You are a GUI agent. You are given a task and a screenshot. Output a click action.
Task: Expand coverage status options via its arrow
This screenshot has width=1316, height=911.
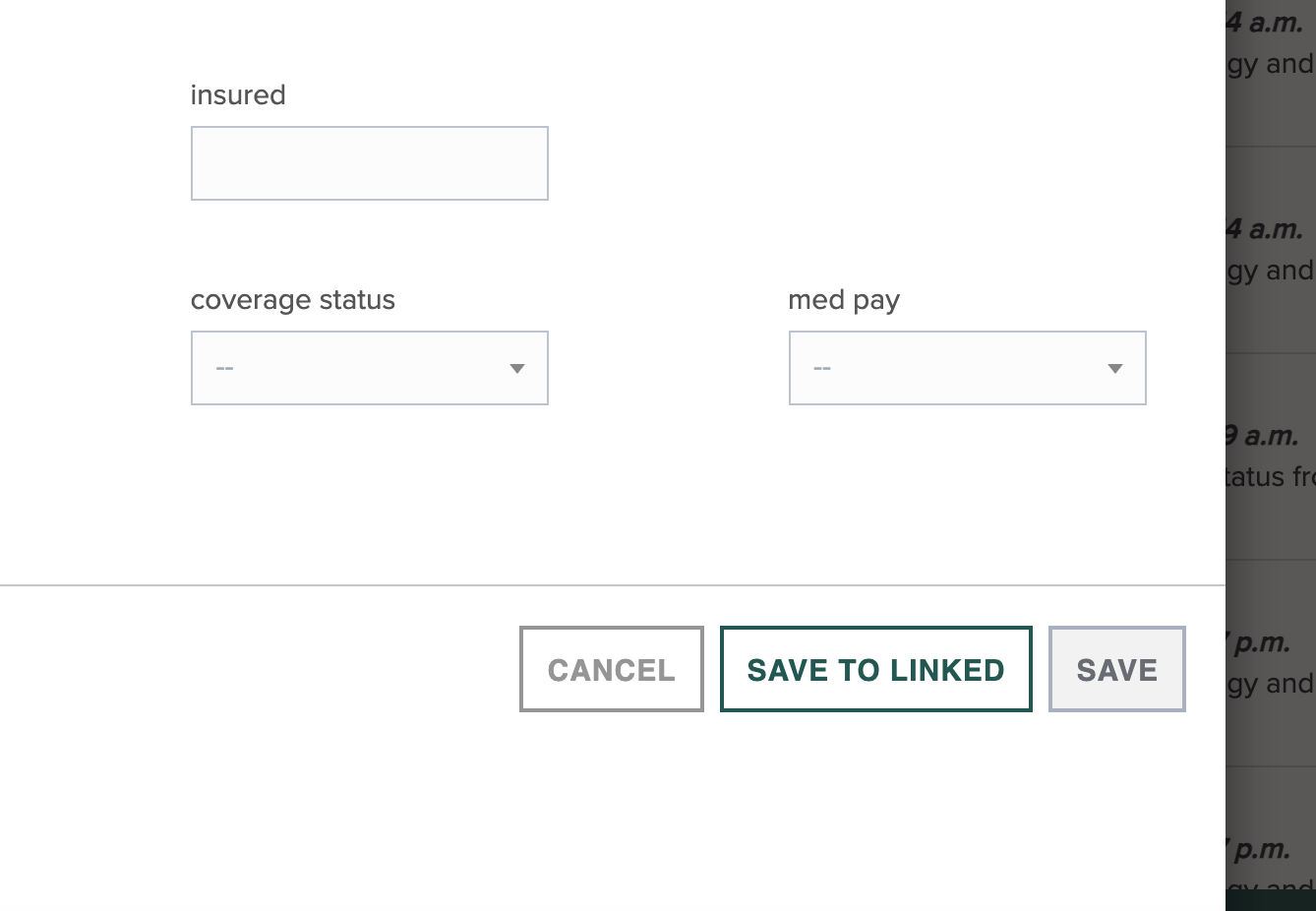click(517, 368)
